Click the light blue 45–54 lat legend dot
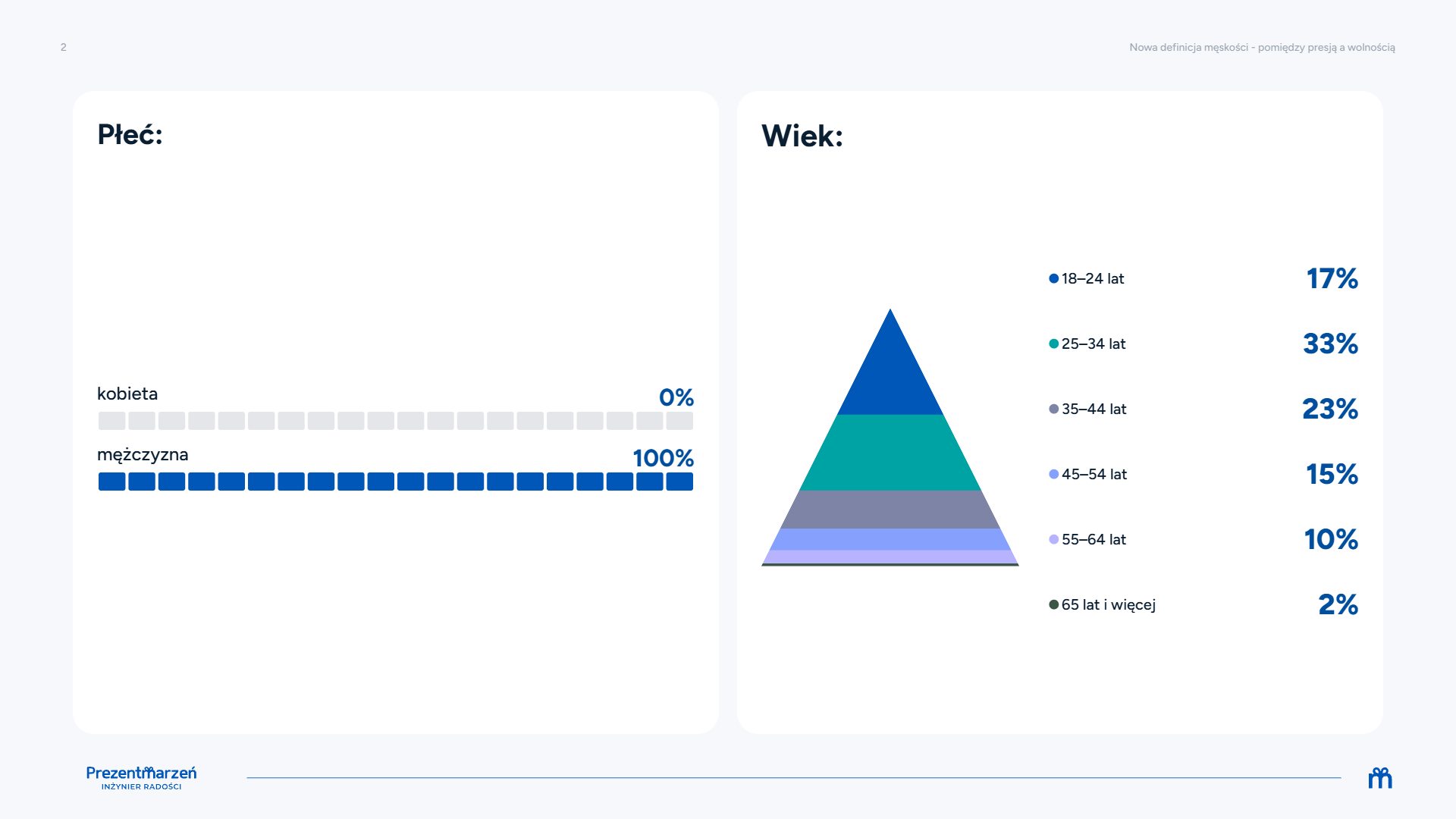 (1053, 474)
